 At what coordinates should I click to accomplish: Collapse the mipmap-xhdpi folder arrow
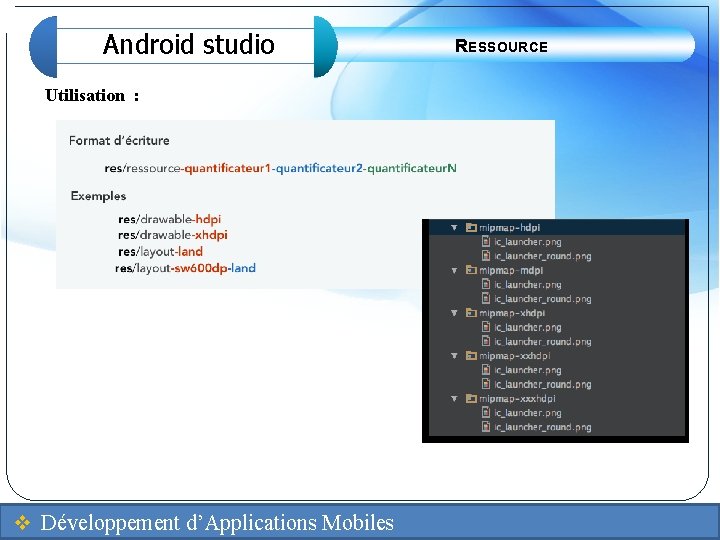454,313
